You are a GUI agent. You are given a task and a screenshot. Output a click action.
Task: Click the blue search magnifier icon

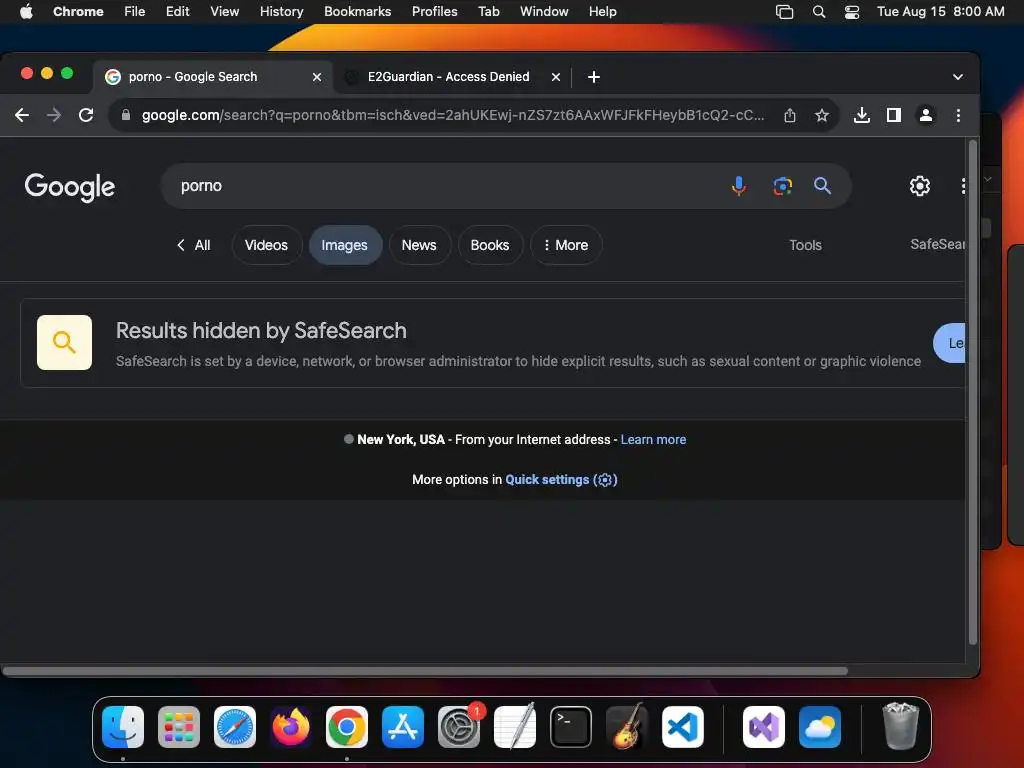click(x=822, y=186)
